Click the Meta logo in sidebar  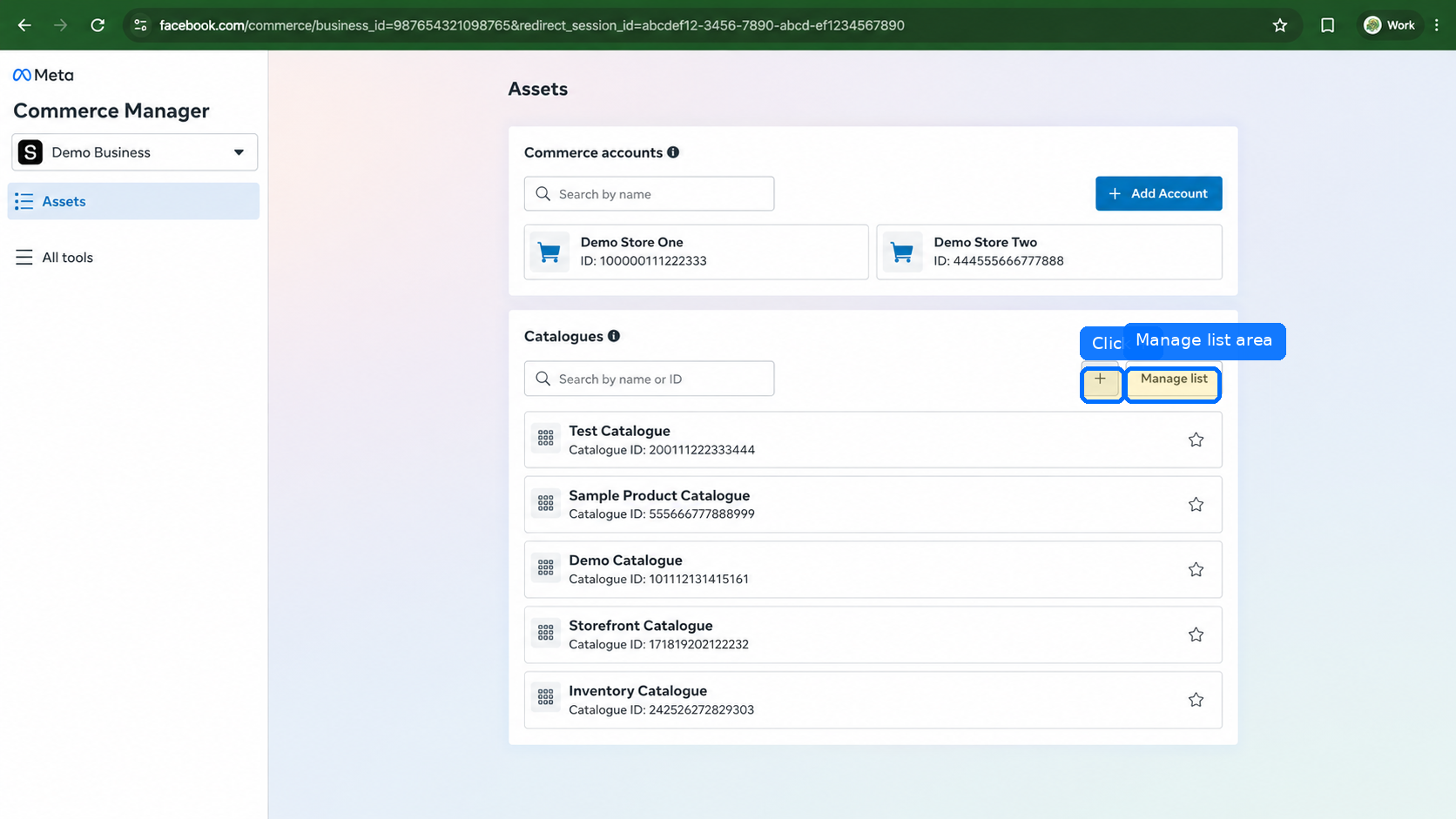pyautogui.click(x=44, y=75)
